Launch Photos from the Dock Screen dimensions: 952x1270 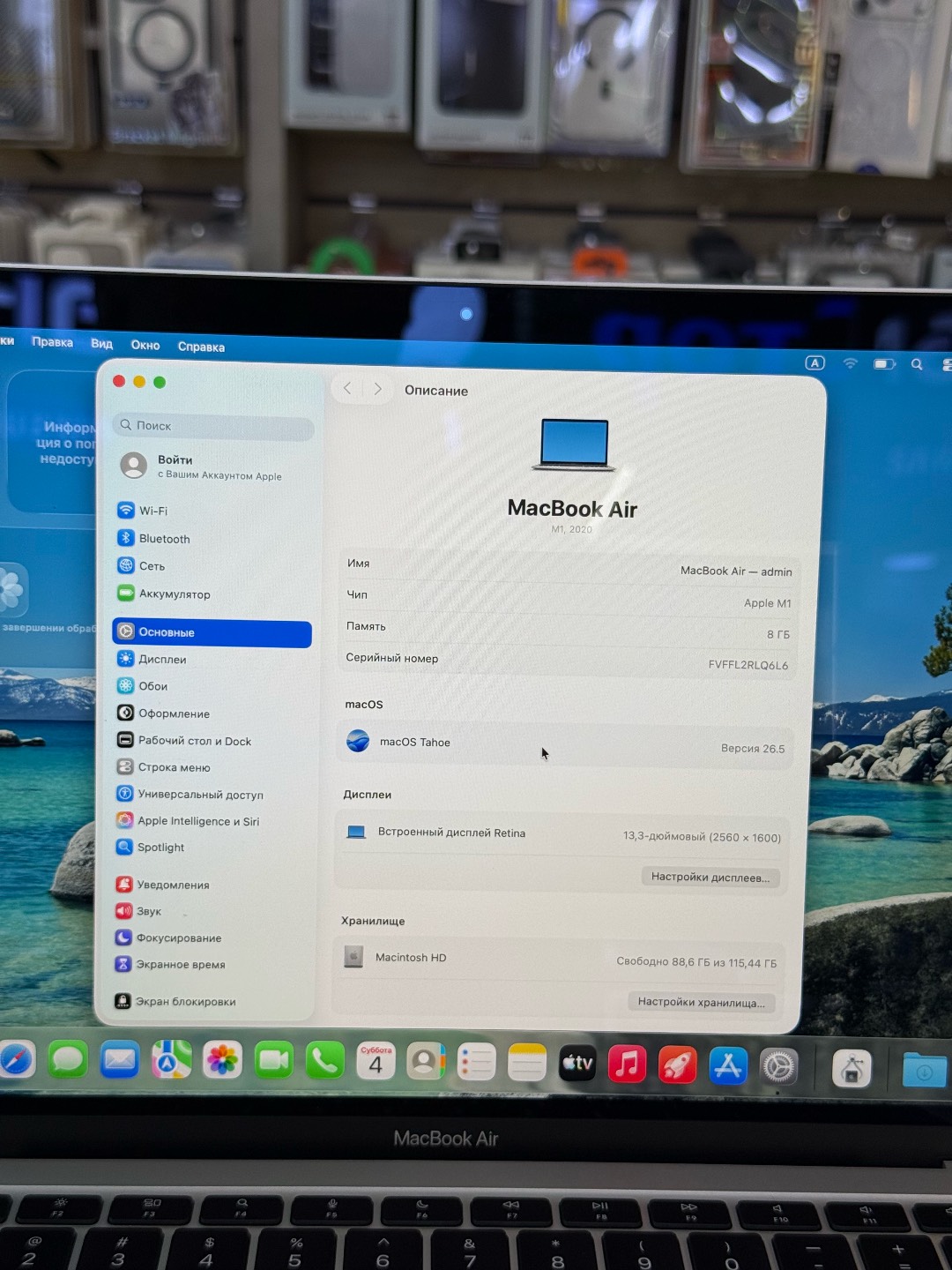click(x=222, y=1061)
